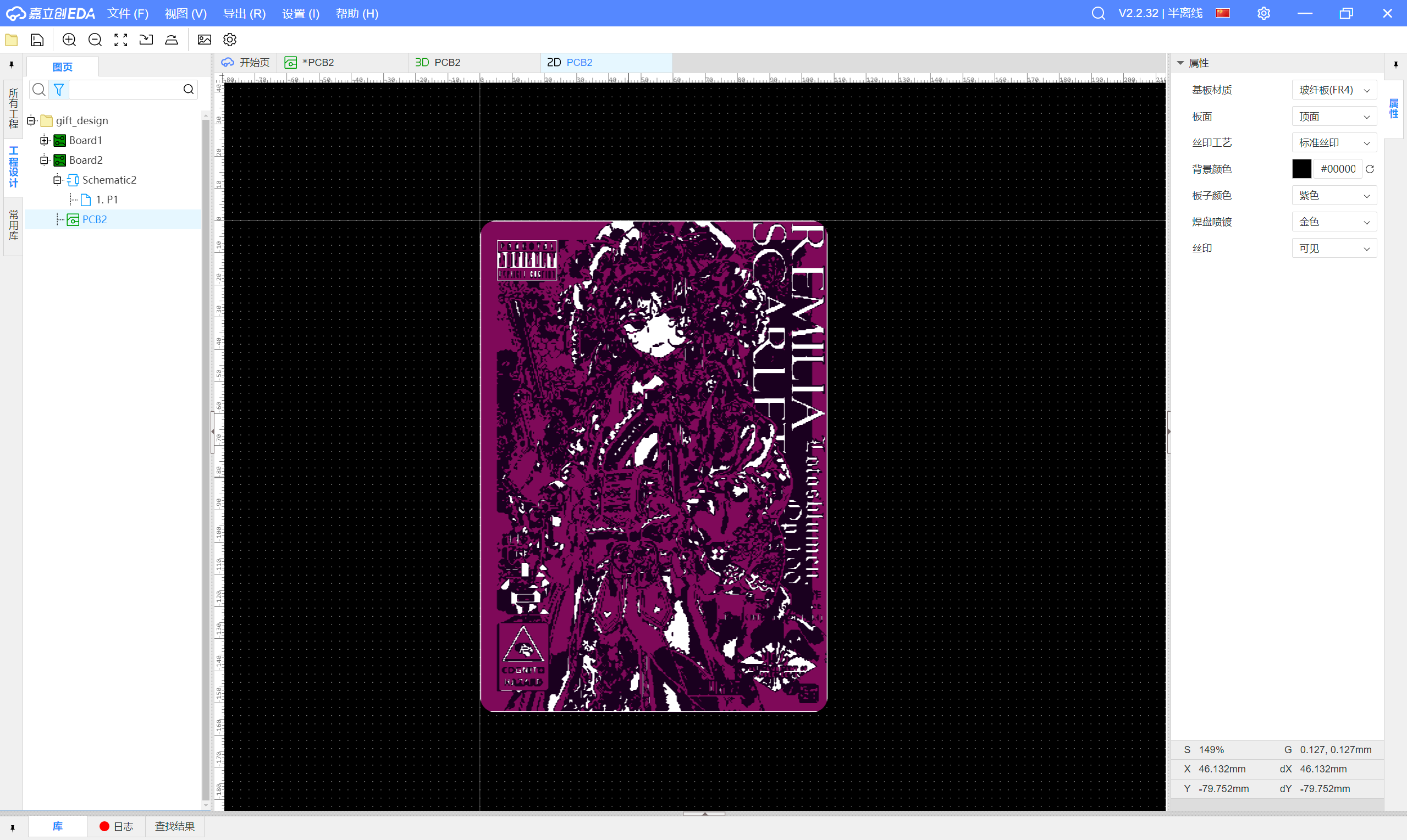Fit view using the fit-to-screen icon
The width and height of the screenshot is (1407, 840).
[x=120, y=40]
